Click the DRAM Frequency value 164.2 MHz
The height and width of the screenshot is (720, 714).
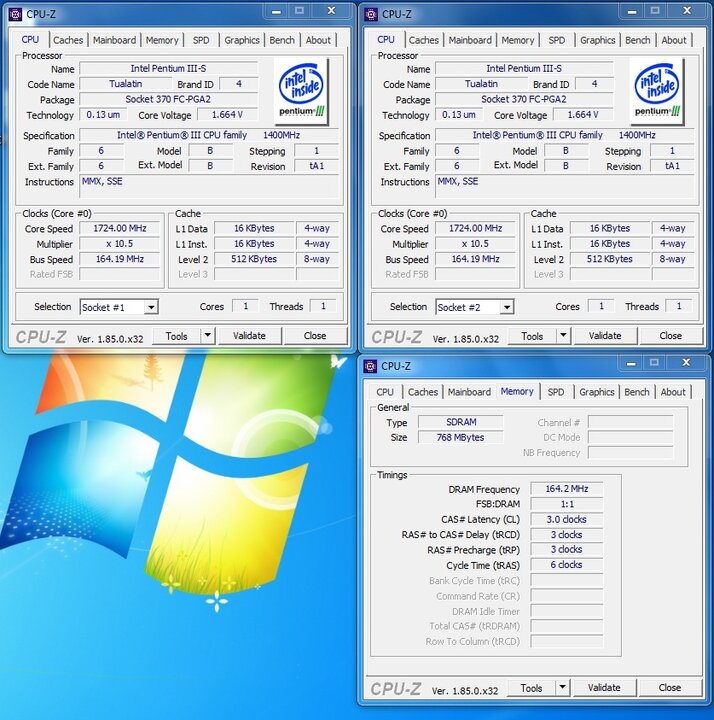(x=567, y=489)
